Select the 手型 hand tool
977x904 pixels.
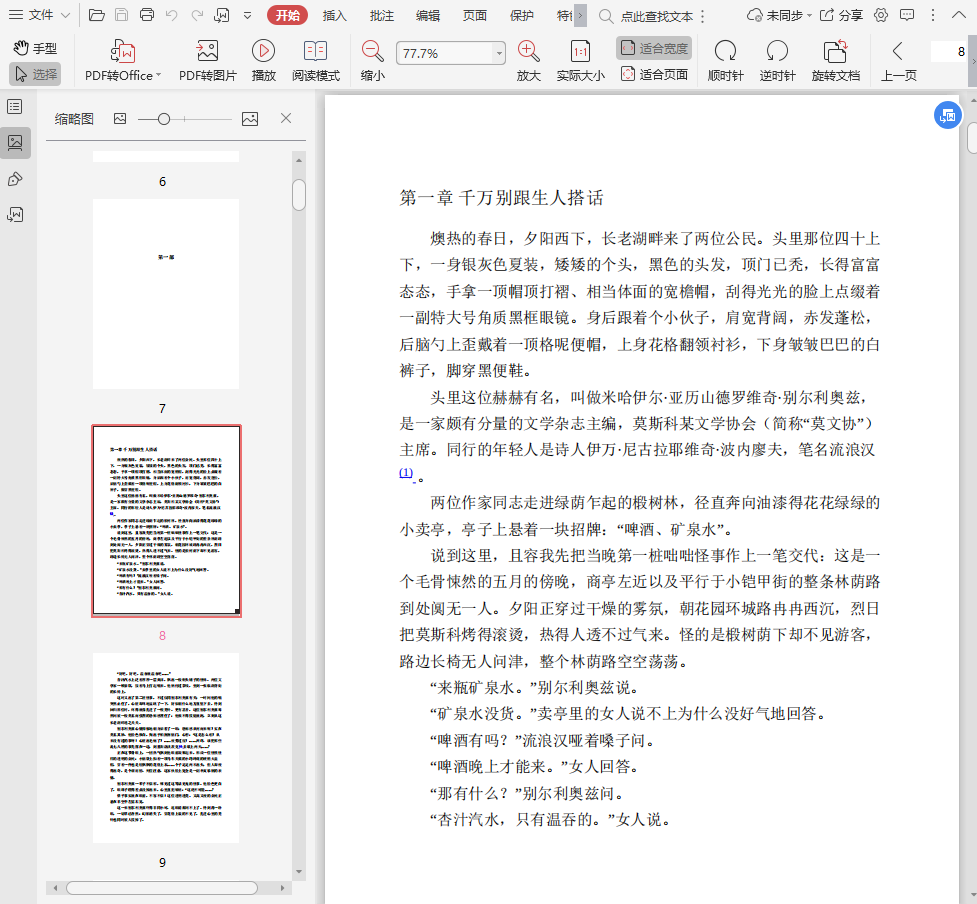pos(35,48)
